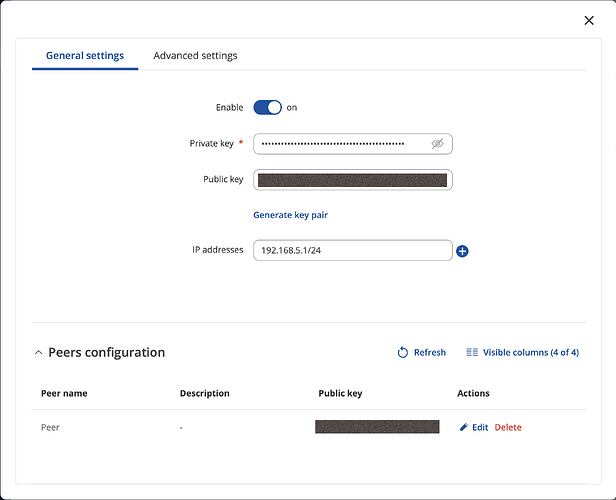Screen dimensions: 616x500
Task: Click the Description column header
Action: (204, 393)
